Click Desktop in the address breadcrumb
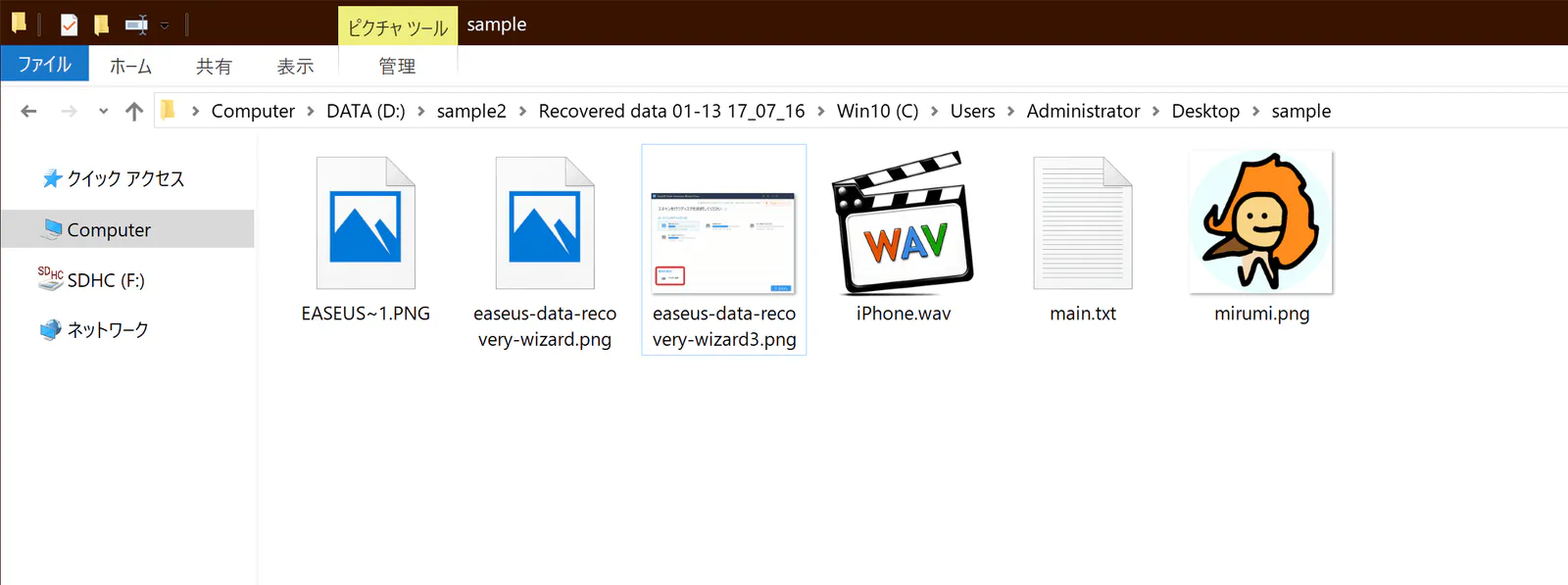1568x585 pixels. (x=1205, y=111)
